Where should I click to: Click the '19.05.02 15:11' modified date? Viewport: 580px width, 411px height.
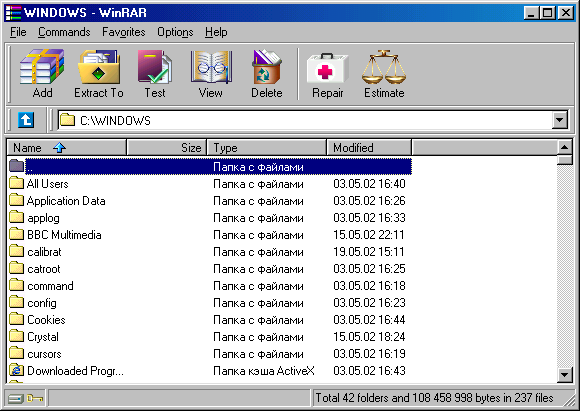coord(368,252)
